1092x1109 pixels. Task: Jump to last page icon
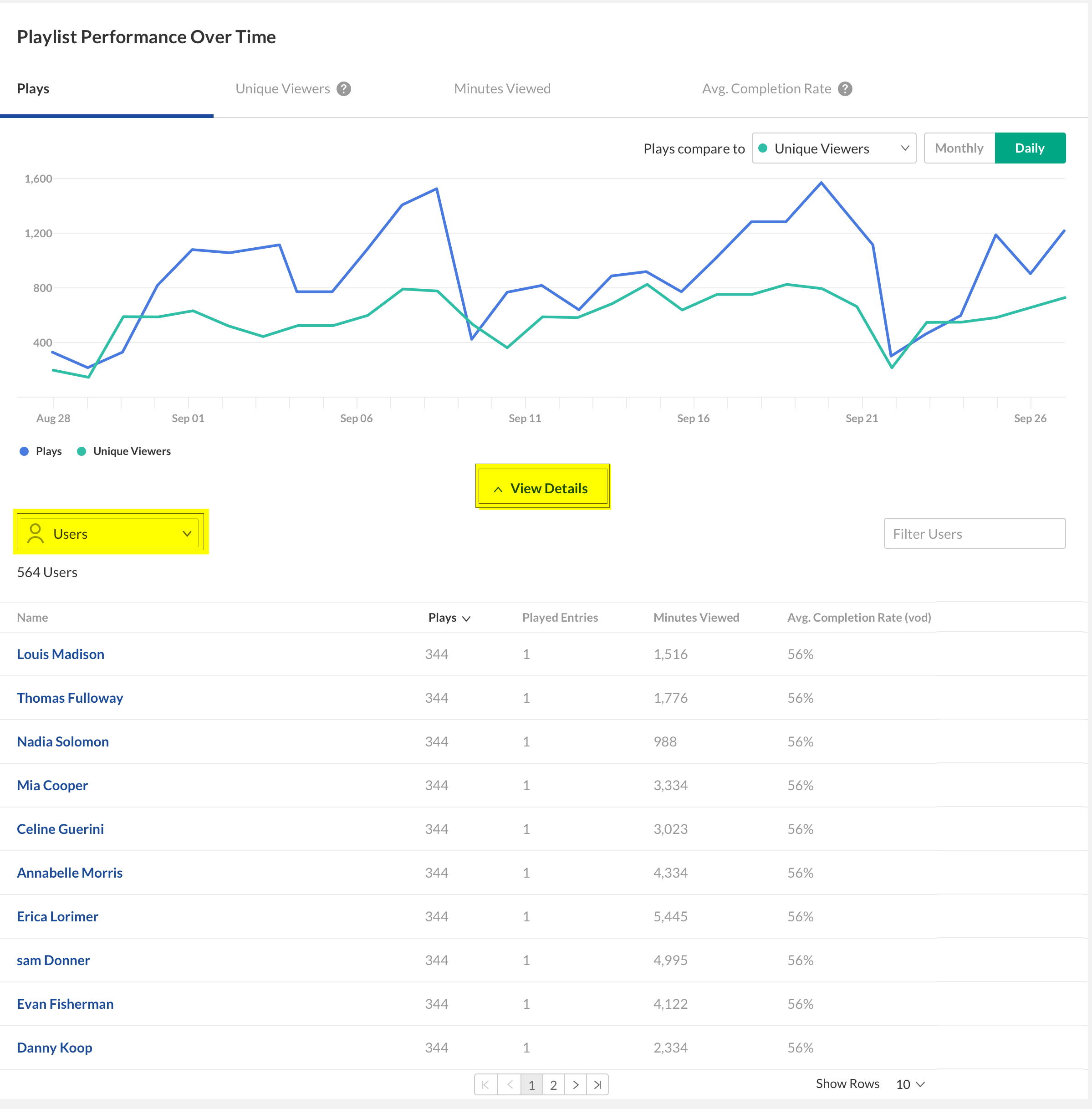(x=597, y=1084)
